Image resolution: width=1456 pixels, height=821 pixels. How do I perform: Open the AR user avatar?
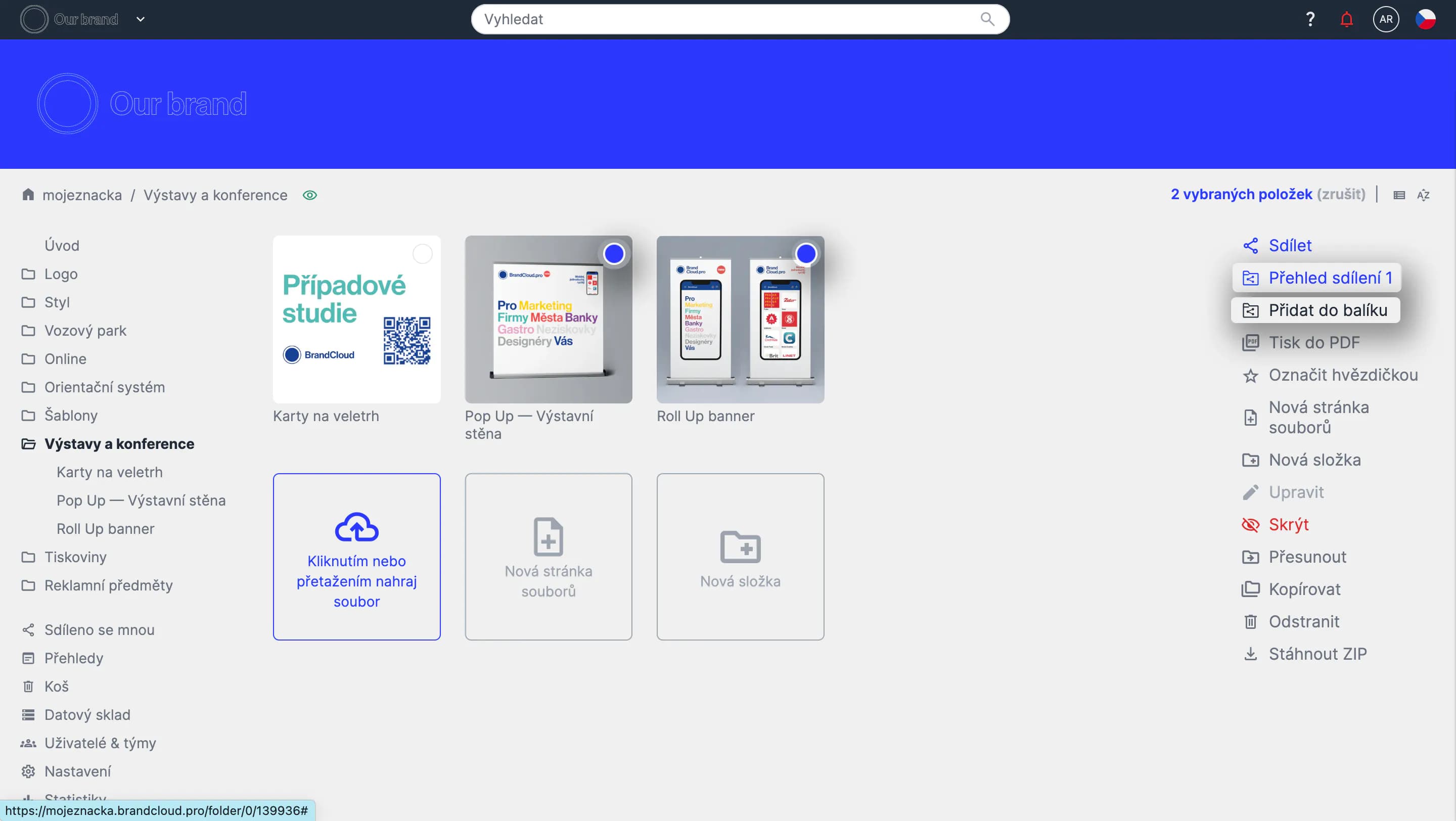click(x=1385, y=19)
